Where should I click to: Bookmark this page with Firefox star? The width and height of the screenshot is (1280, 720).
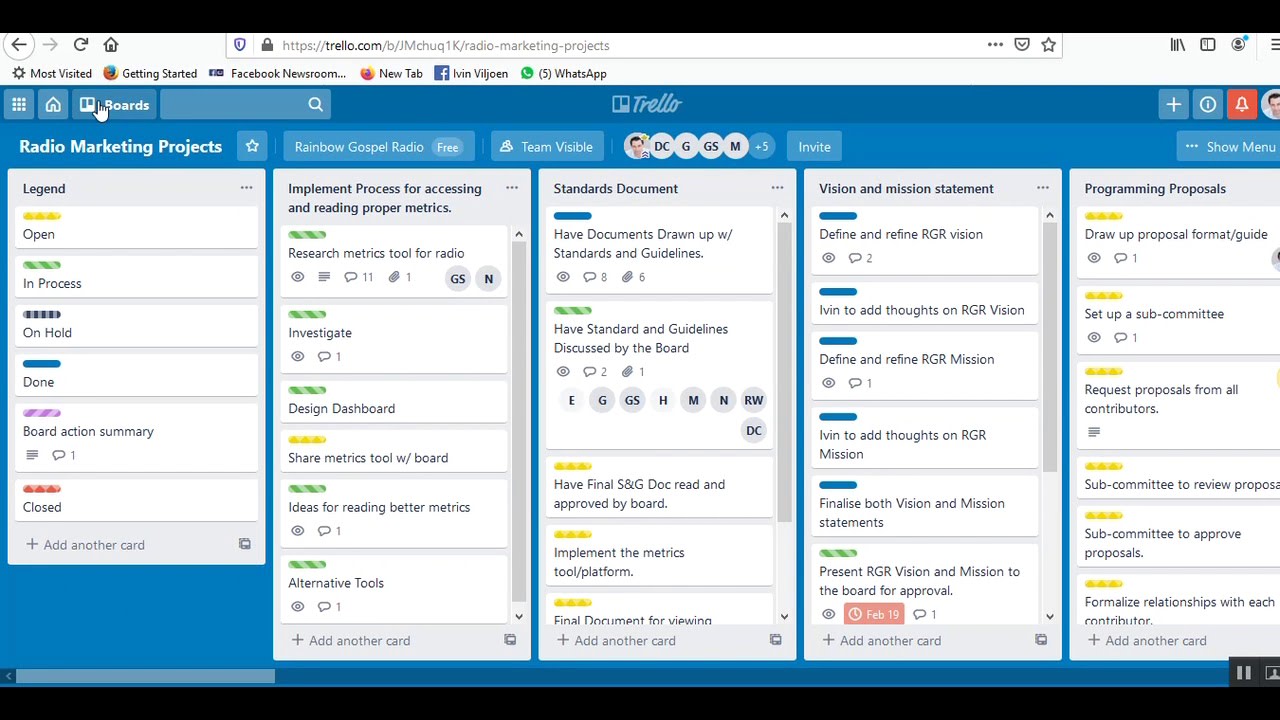pyautogui.click(x=1048, y=45)
